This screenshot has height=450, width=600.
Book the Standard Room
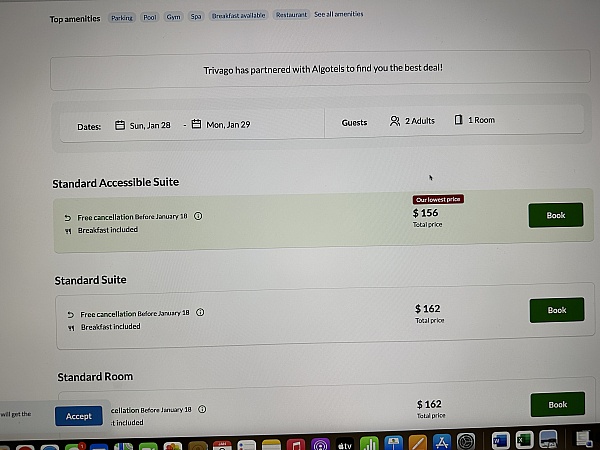558,404
